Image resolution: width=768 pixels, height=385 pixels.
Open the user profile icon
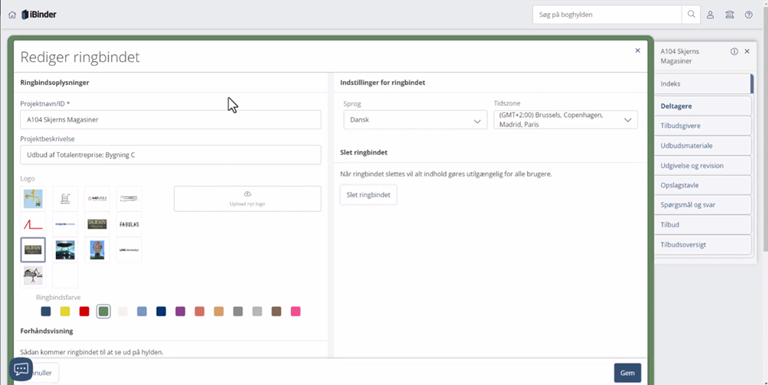tap(710, 15)
